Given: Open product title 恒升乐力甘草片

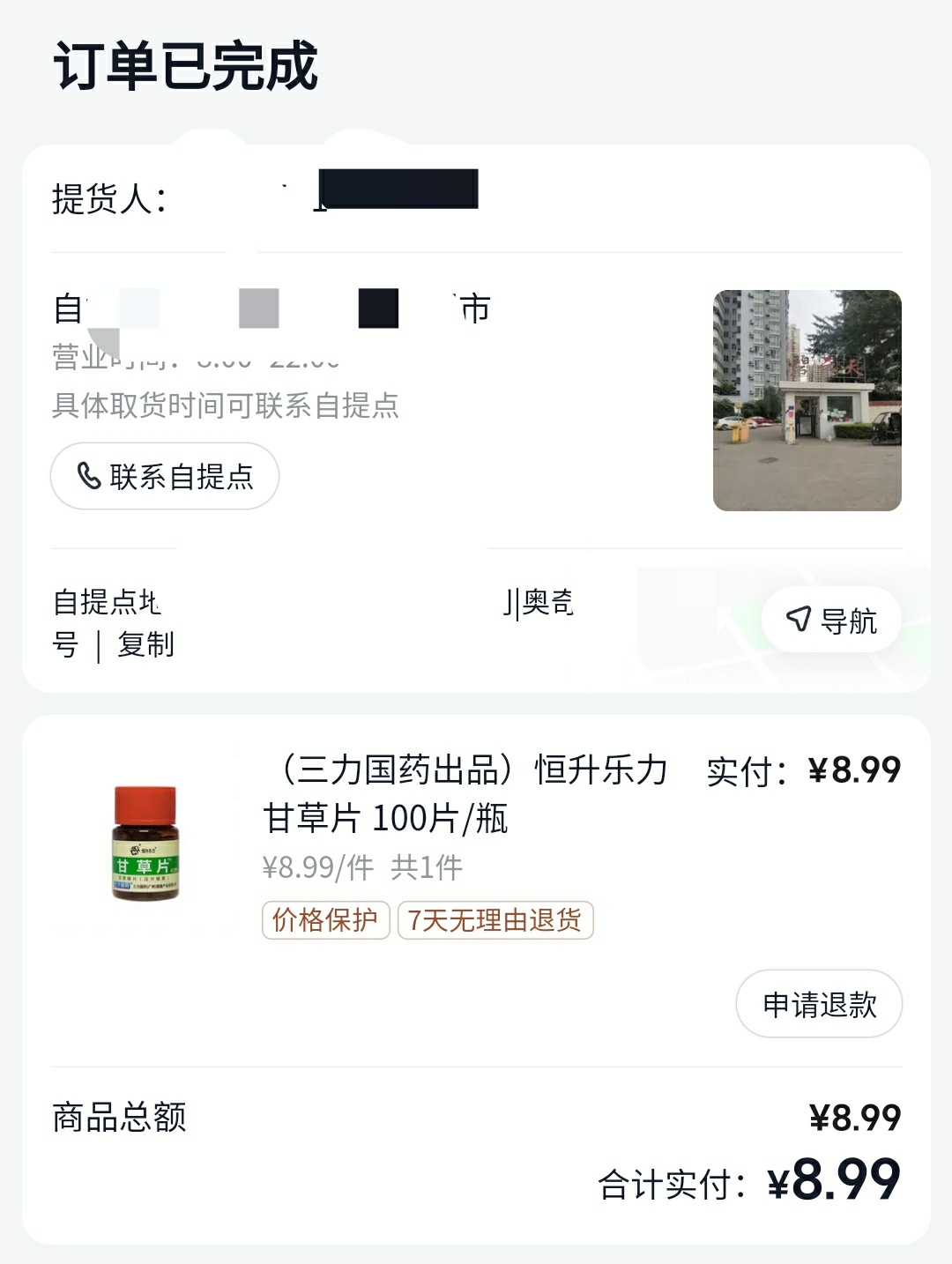Looking at the screenshot, I should [465, 793].
